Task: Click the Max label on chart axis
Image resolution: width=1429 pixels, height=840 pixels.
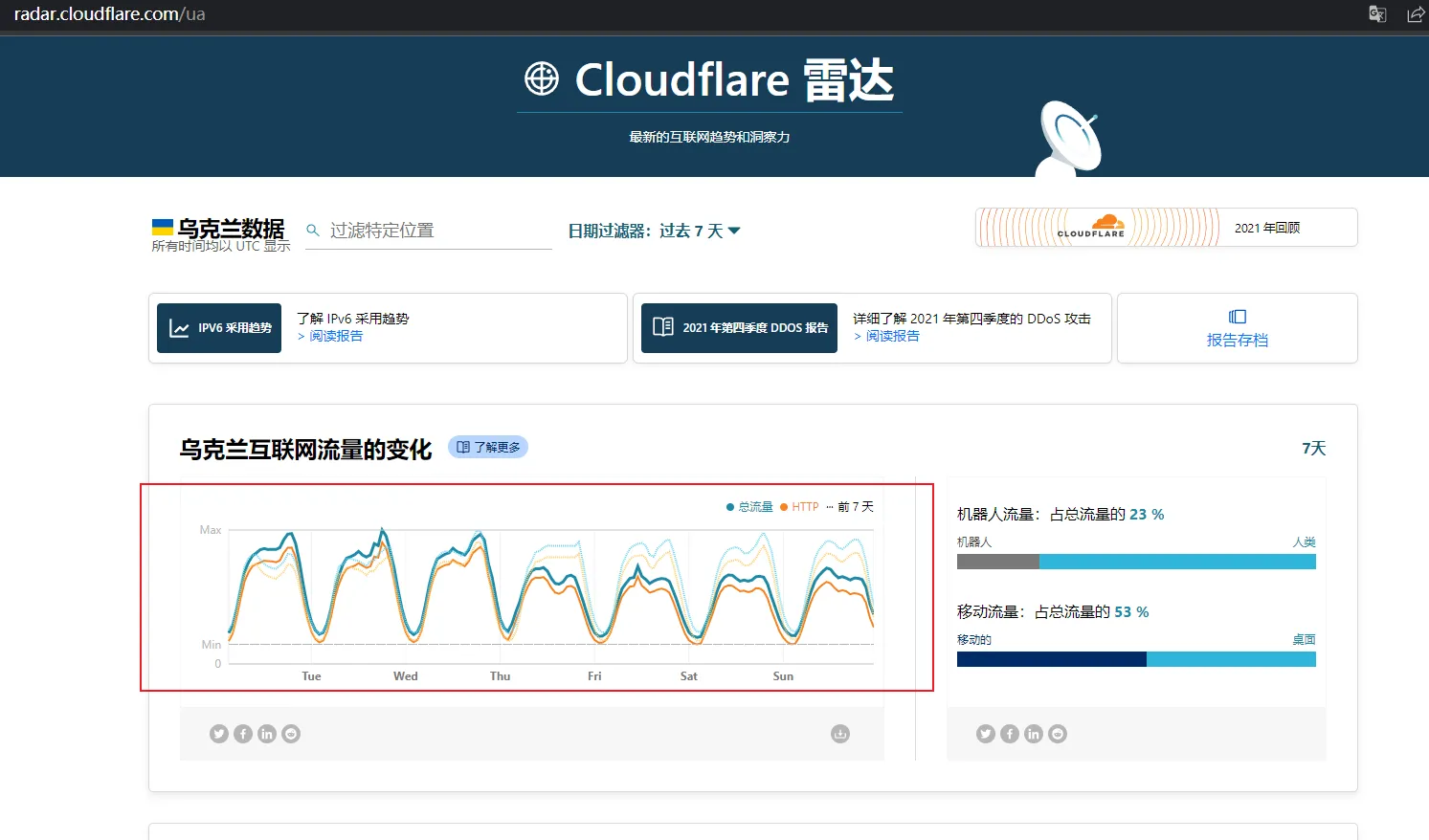Action: (x=211, y=530)
